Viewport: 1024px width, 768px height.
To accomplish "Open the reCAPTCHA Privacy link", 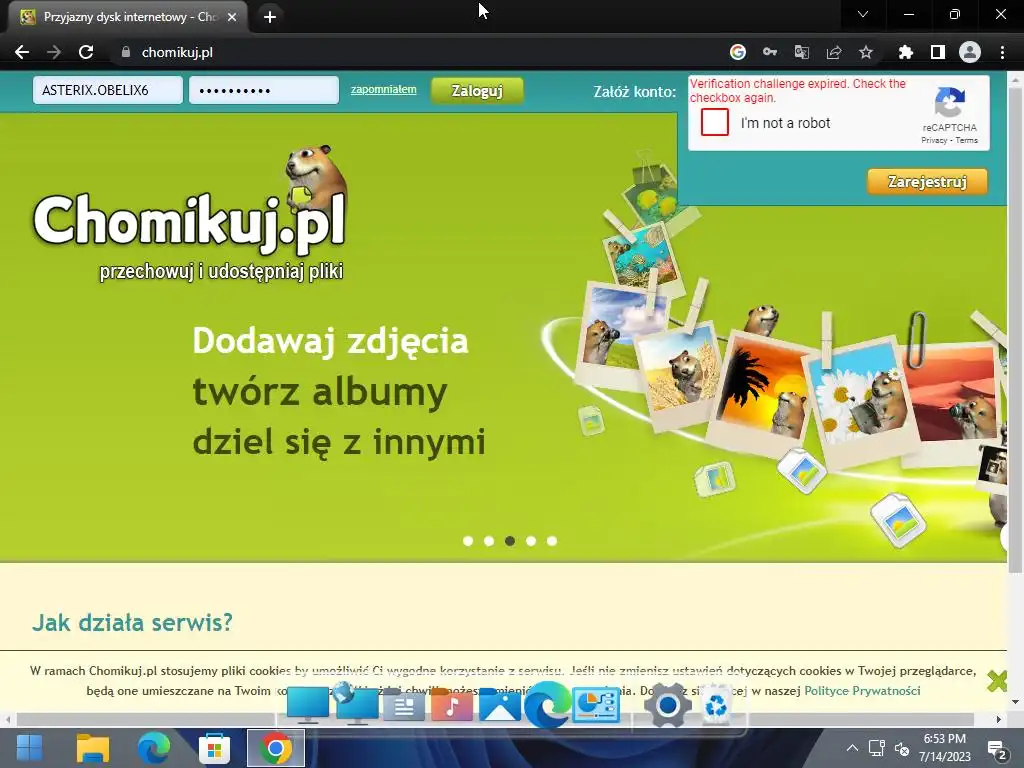I will tap(934, 140).
